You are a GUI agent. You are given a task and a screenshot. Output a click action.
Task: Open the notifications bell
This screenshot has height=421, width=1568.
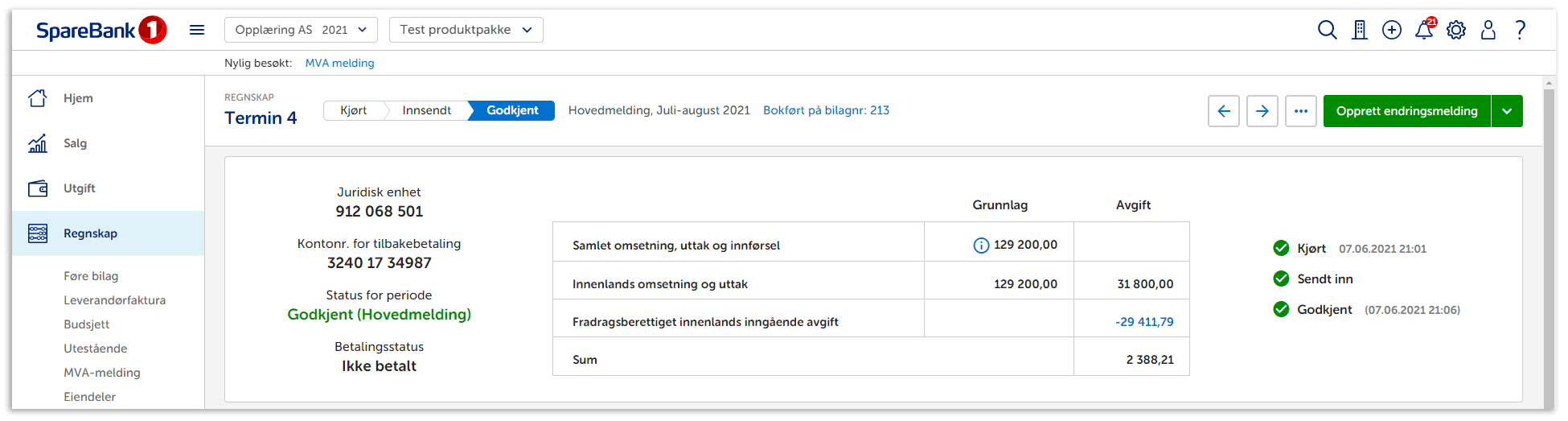coord(1424,31)
